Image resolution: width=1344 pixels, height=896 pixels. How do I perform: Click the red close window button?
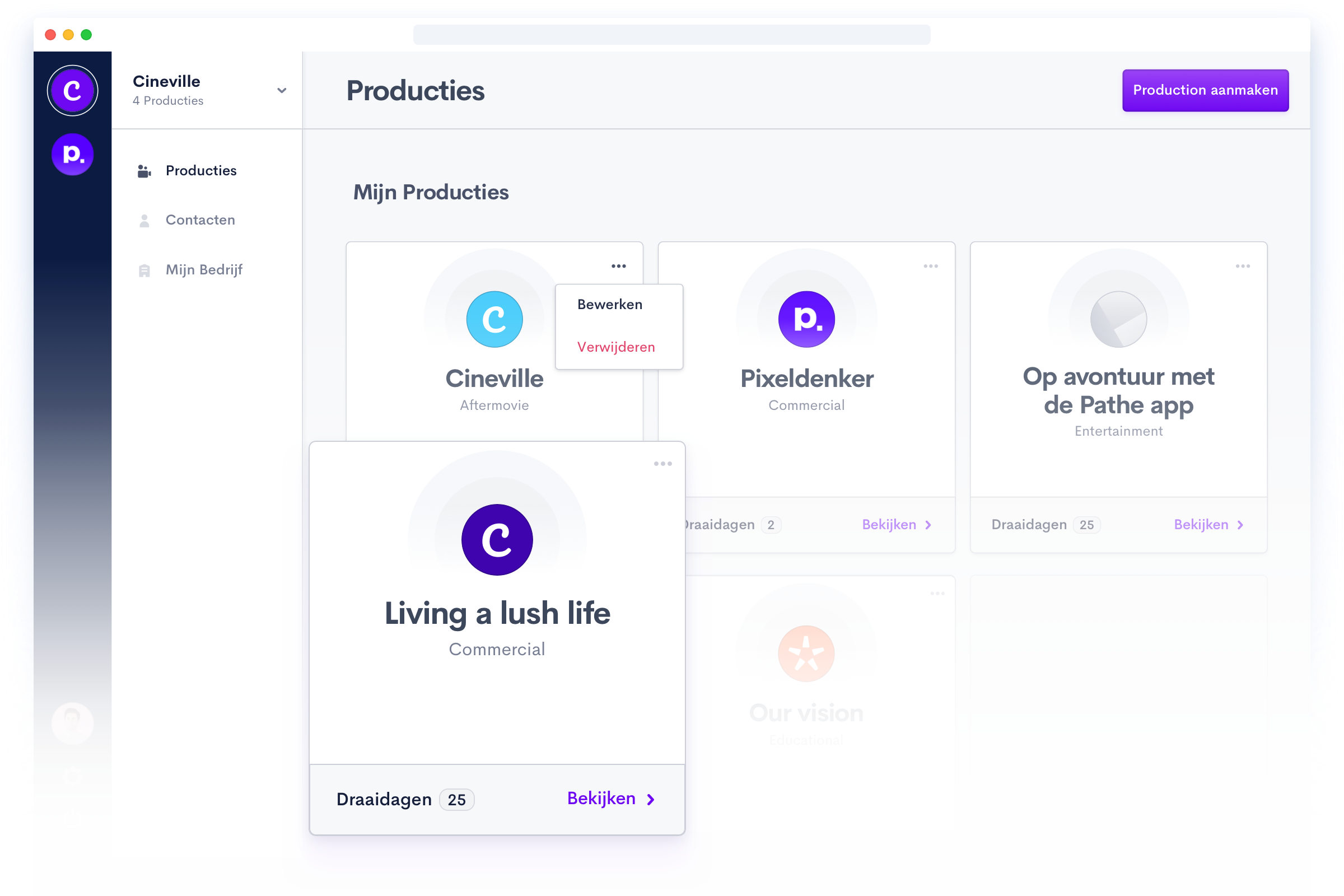[x=50, y=35]
